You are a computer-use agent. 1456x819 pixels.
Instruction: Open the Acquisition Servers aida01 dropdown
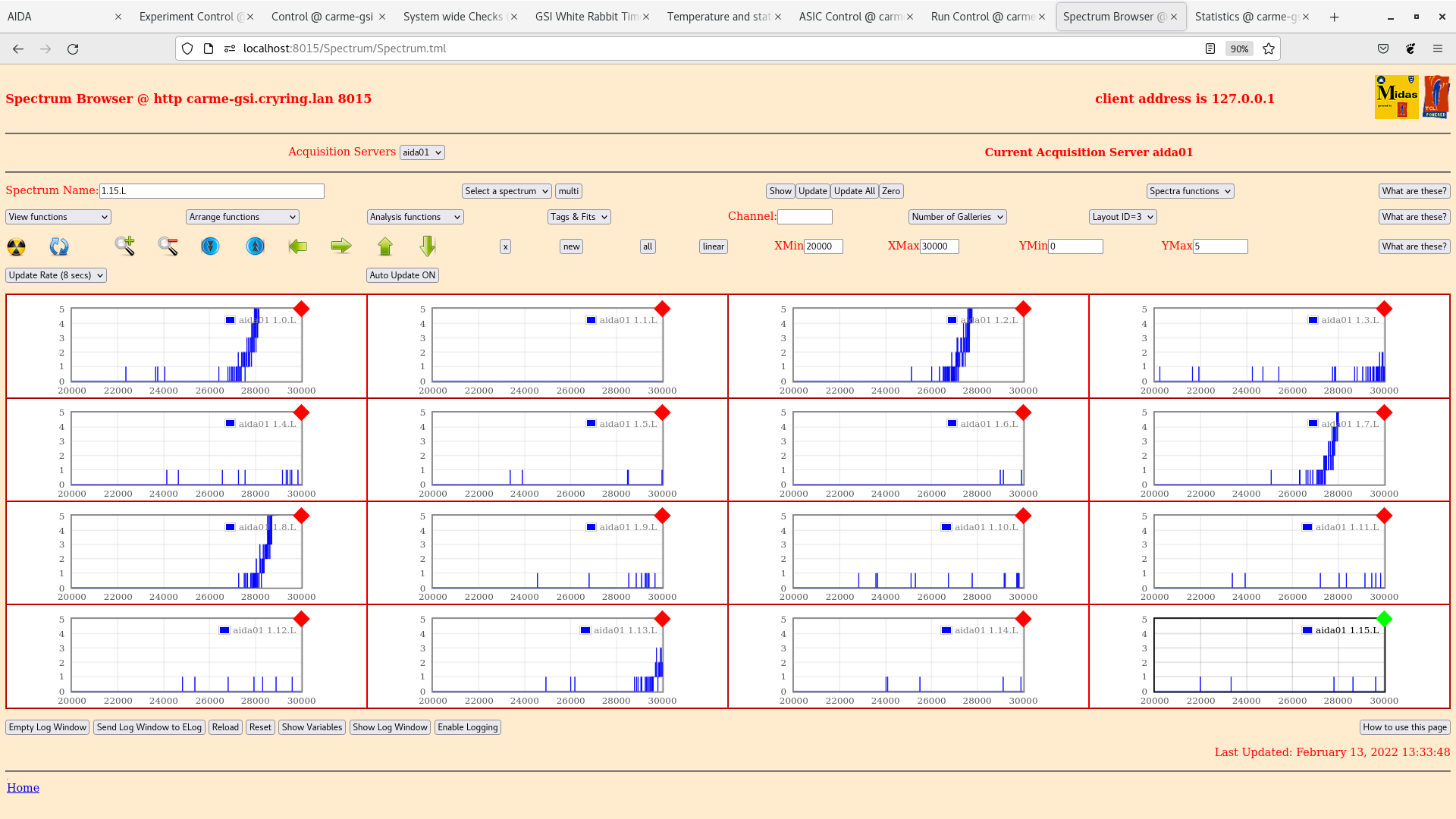click(422, 152)
